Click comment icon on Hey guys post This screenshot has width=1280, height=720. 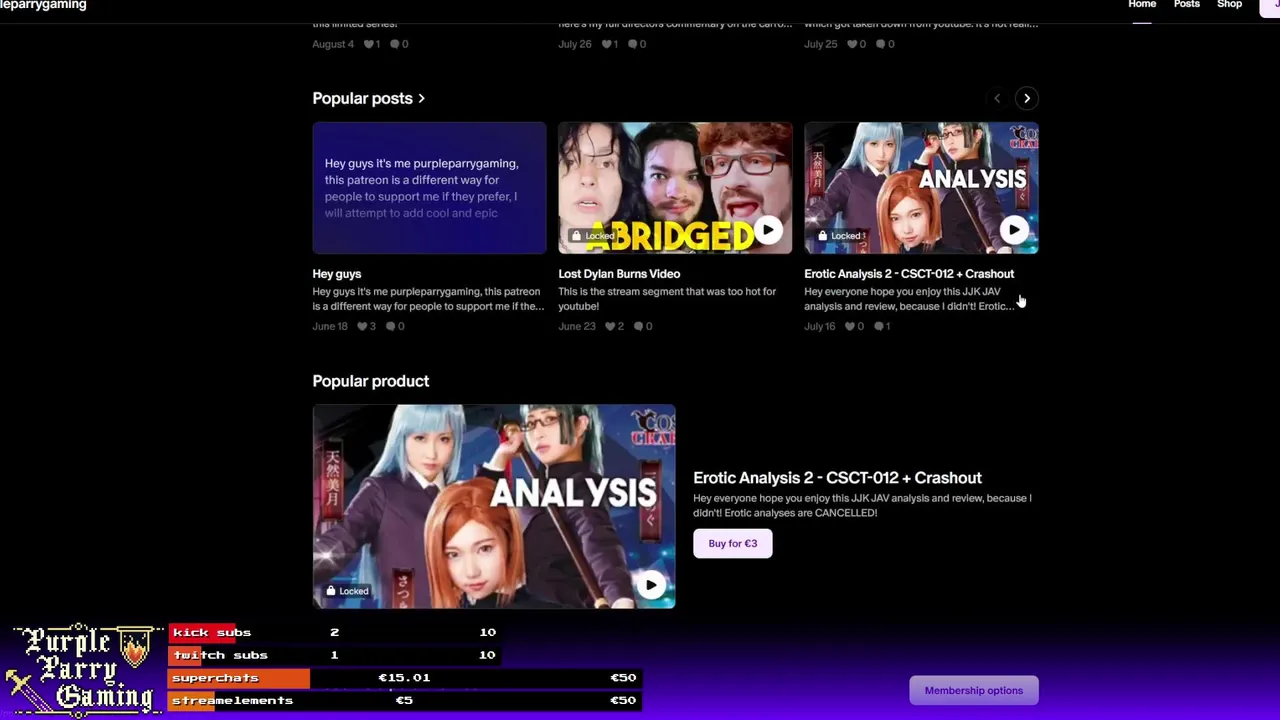pos(393,326)
